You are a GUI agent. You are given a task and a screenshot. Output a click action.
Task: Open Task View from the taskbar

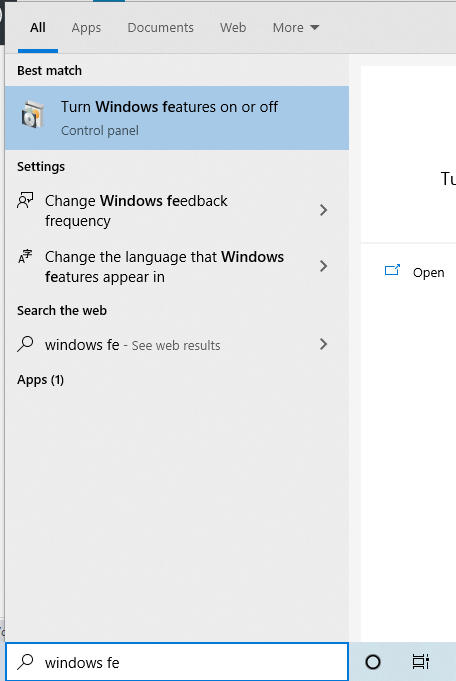pos(420,662)
